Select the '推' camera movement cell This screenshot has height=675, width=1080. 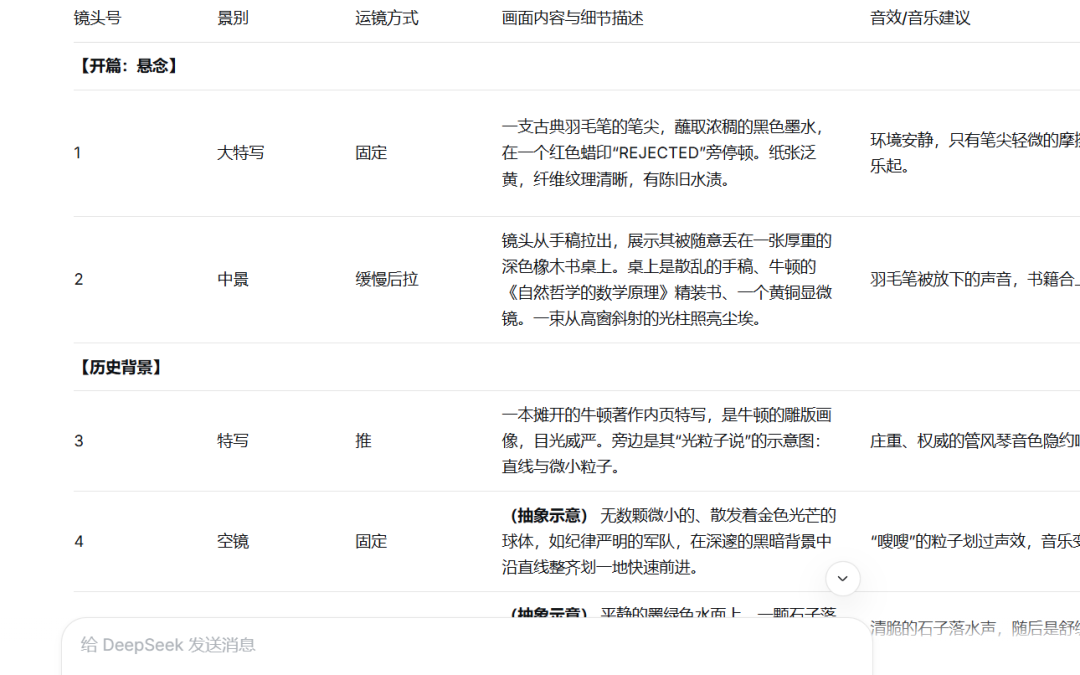pos(363,441)
